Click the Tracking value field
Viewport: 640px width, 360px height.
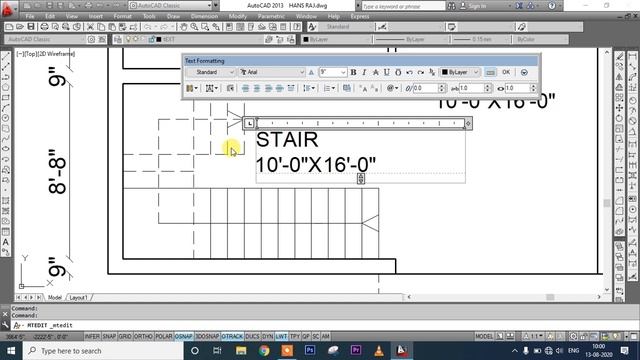click(471, 88)
